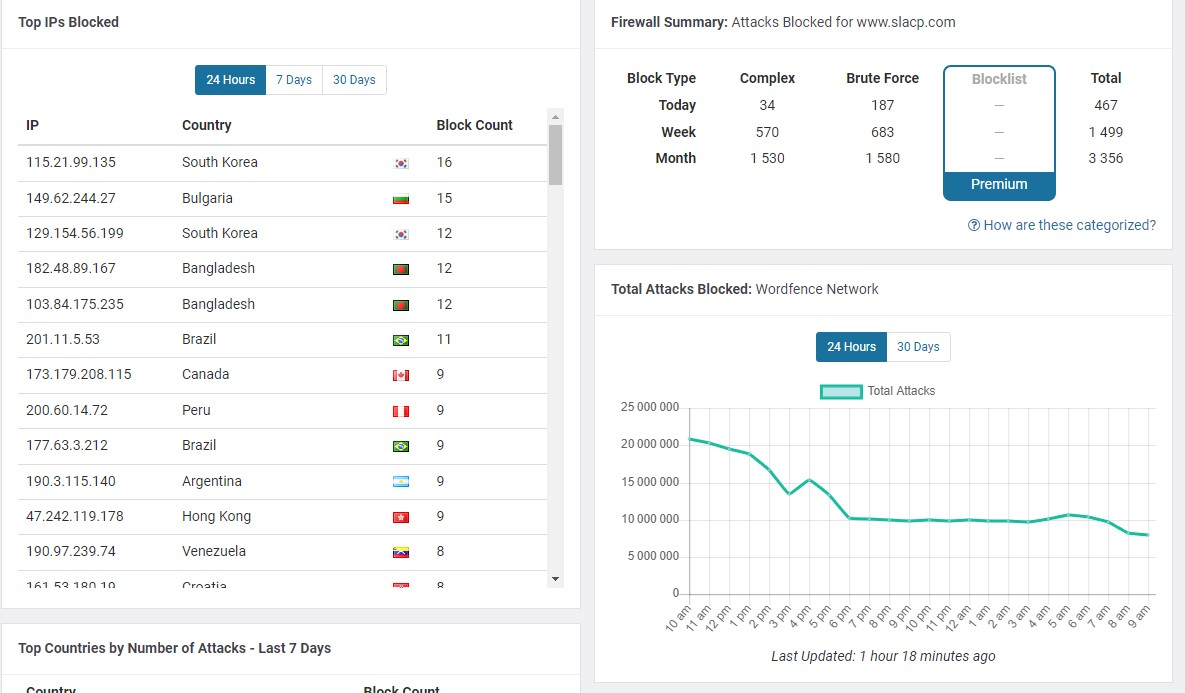Image resolution: width=1185 pixels, height=693 pixels.
Task: Click the South Korea flag beside 115.21.99.135
Action: coord(401,163)
